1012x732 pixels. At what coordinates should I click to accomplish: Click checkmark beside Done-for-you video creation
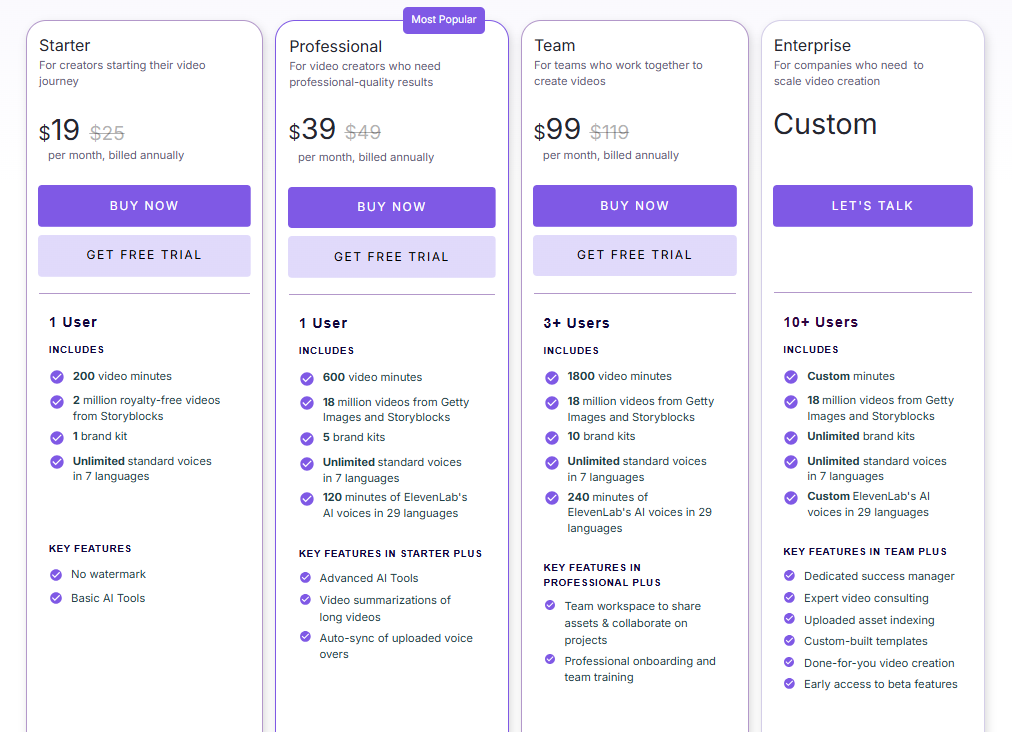(x=789, y=662)
